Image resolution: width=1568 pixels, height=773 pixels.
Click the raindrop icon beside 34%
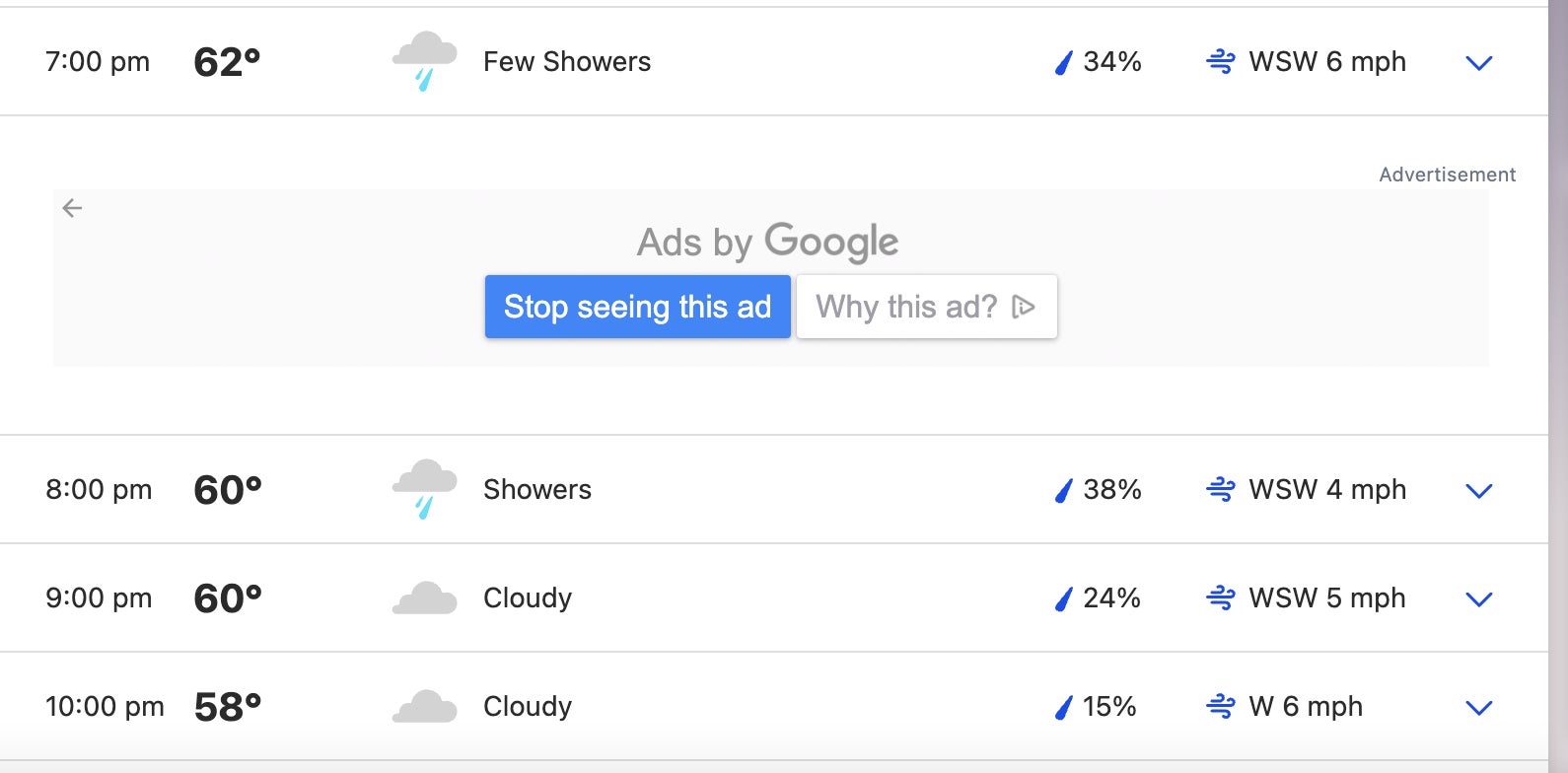[x=1063, y=63]
